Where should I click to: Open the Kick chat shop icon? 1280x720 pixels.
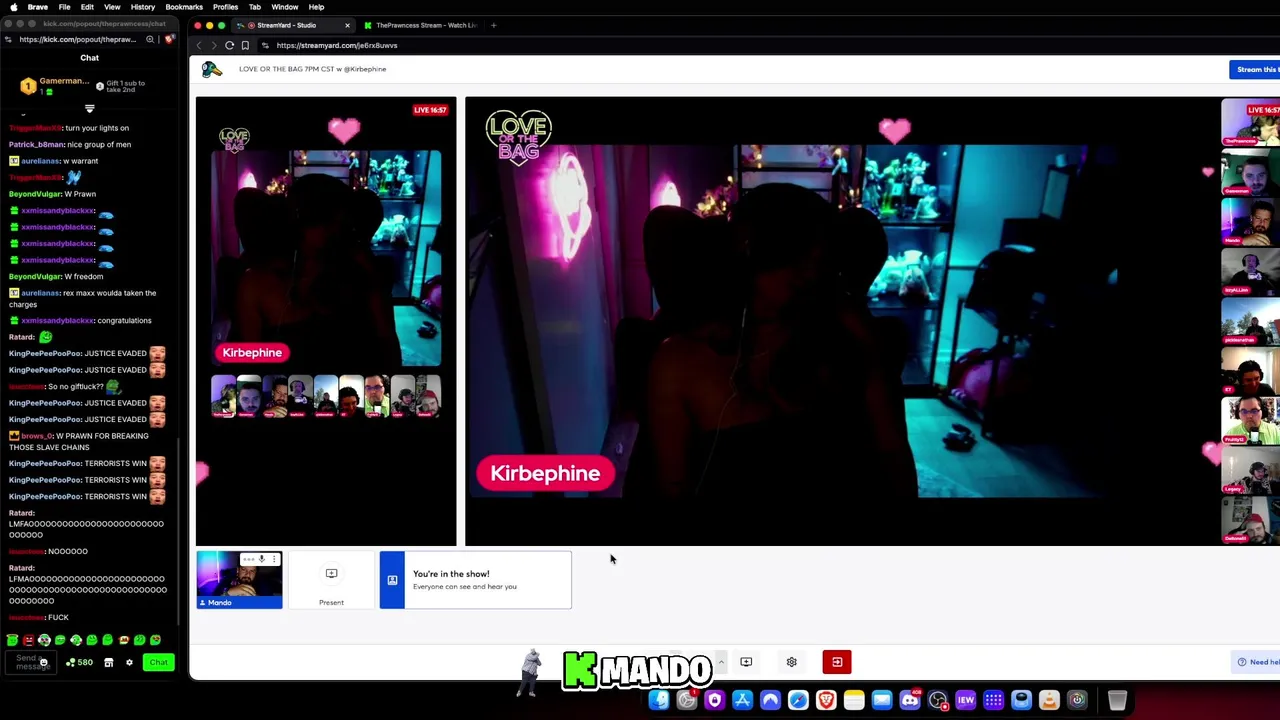(109, 662)
